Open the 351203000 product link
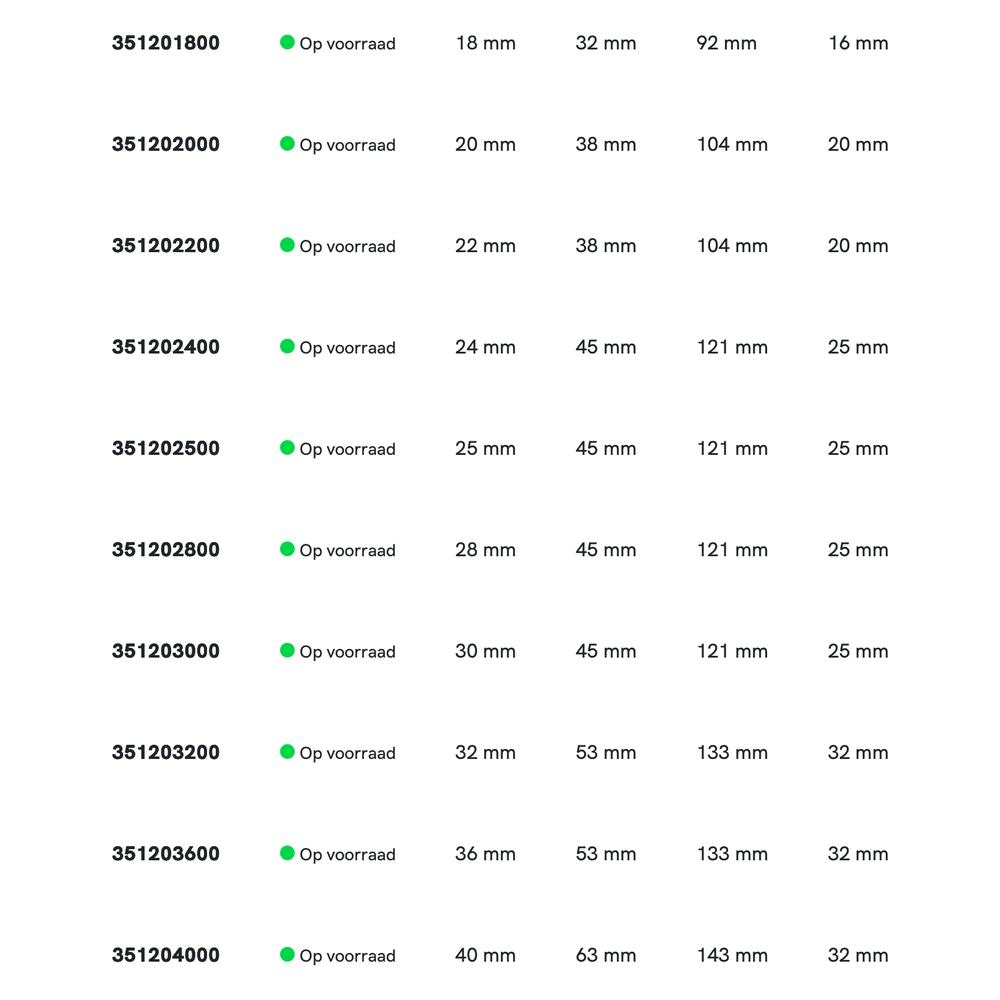This screenshot has height=1000, width=1000. [x=165, y=651]
